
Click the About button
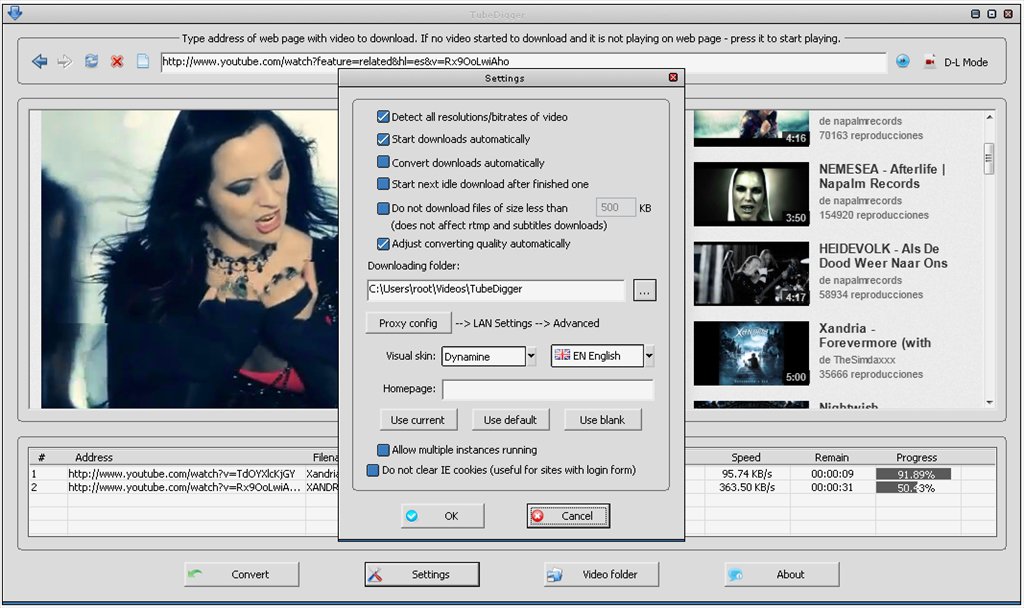[782, 575]
